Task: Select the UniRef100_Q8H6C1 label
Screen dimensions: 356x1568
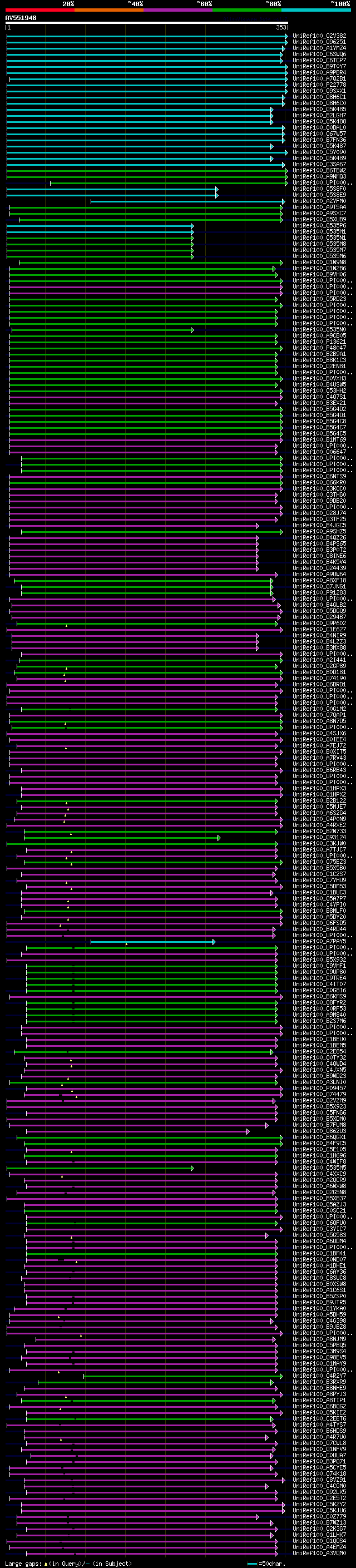Action: pyautogui.click(x=319, y=97)
